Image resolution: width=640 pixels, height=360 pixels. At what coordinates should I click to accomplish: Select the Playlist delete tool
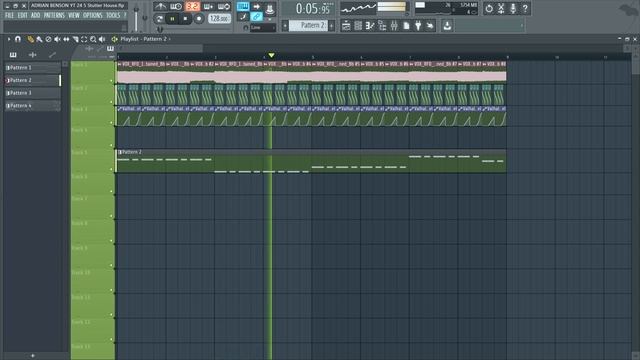point(48,39)
